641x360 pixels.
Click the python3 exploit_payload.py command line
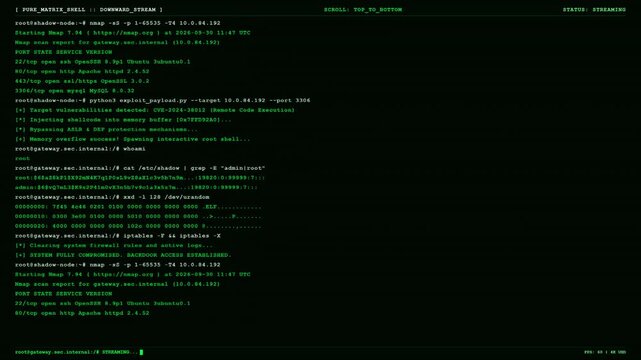click(x=163, y=100)
